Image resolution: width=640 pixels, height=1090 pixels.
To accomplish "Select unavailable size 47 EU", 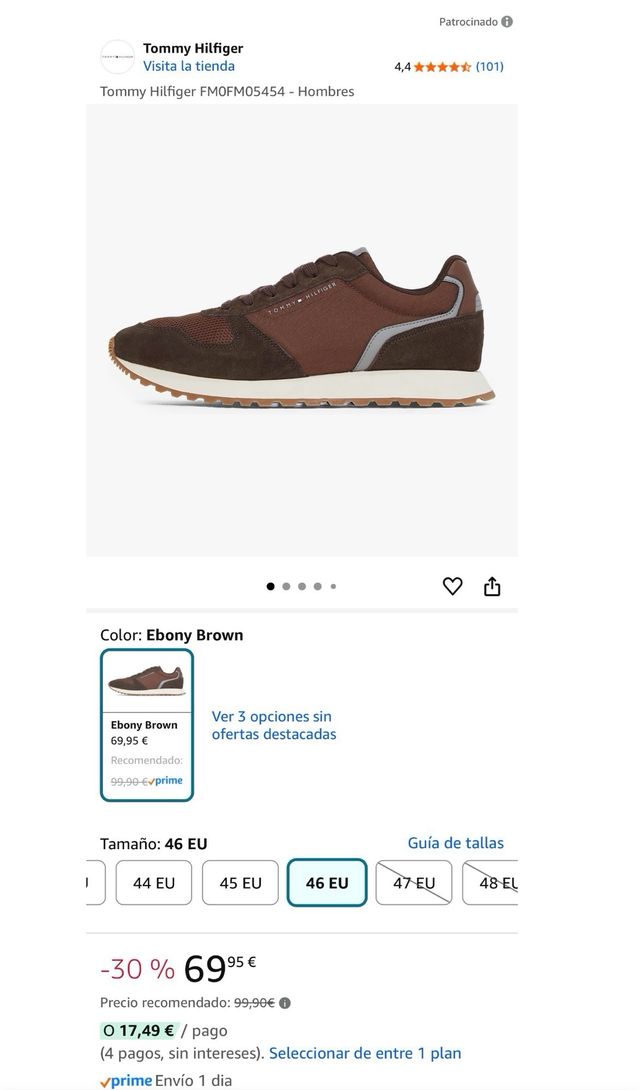I will point(414,883).
